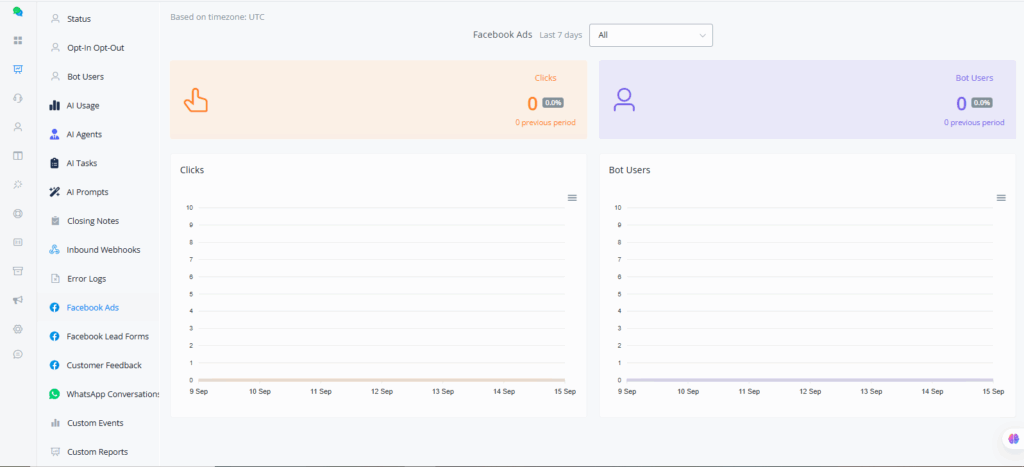
Task: Open the search magnifier icon in the rail
Action: pyautogui.click(x=17, y=185)
